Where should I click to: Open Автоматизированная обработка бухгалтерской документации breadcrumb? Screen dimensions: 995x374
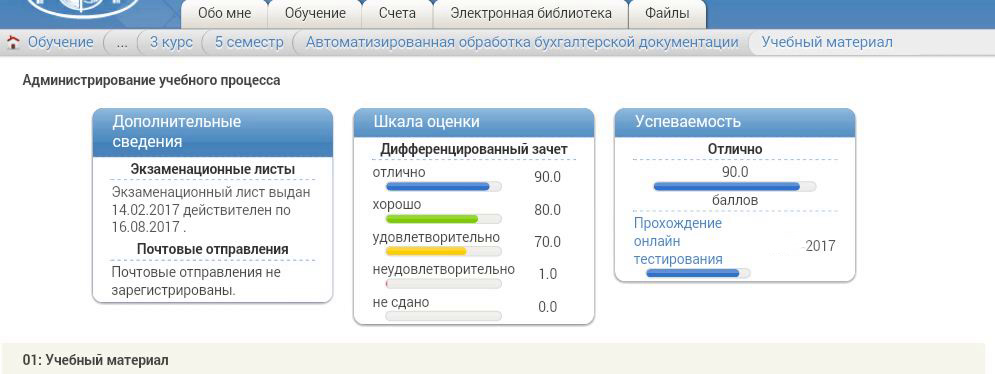pos(522,43)
